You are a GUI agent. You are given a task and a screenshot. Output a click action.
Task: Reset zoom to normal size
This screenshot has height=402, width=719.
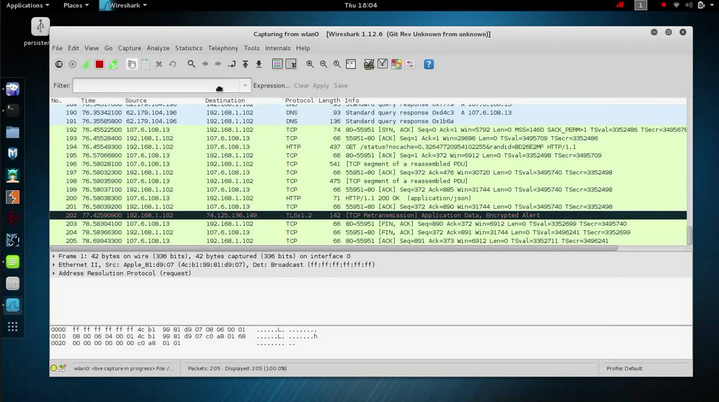coord(337,64)
